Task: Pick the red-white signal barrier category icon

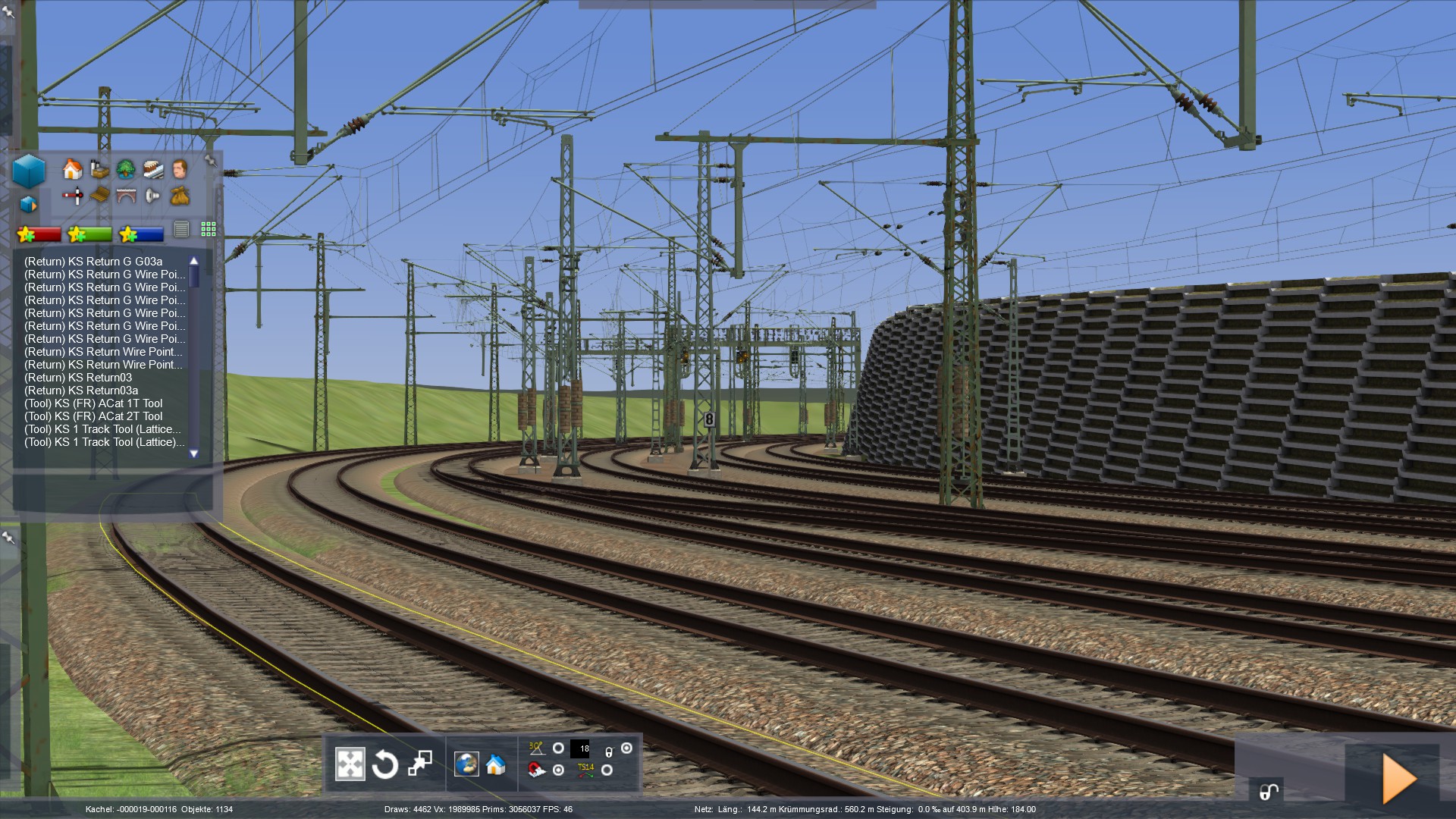Action: pos(72,196)
